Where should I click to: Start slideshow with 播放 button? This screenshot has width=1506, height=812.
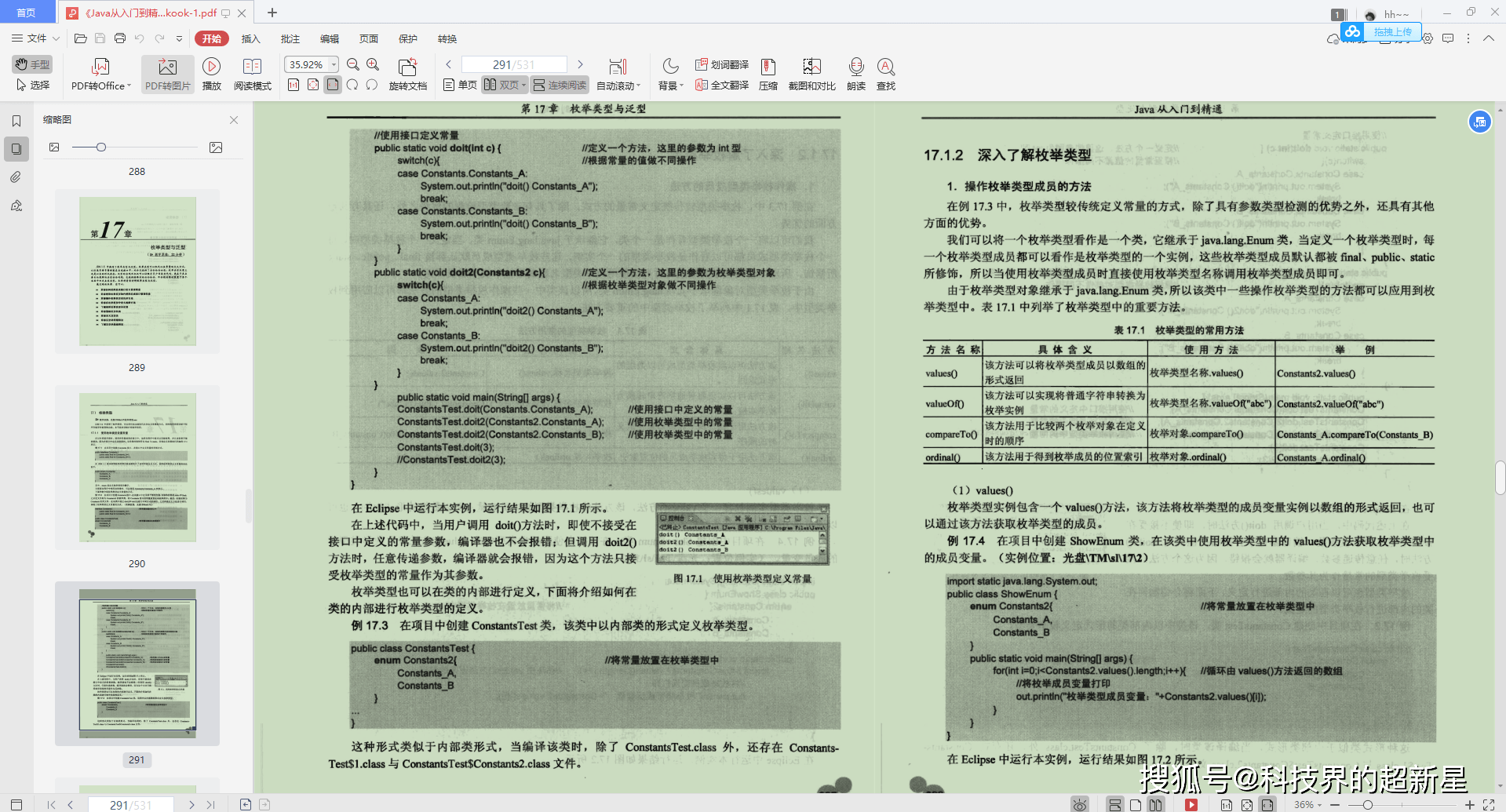coord(212,75)
